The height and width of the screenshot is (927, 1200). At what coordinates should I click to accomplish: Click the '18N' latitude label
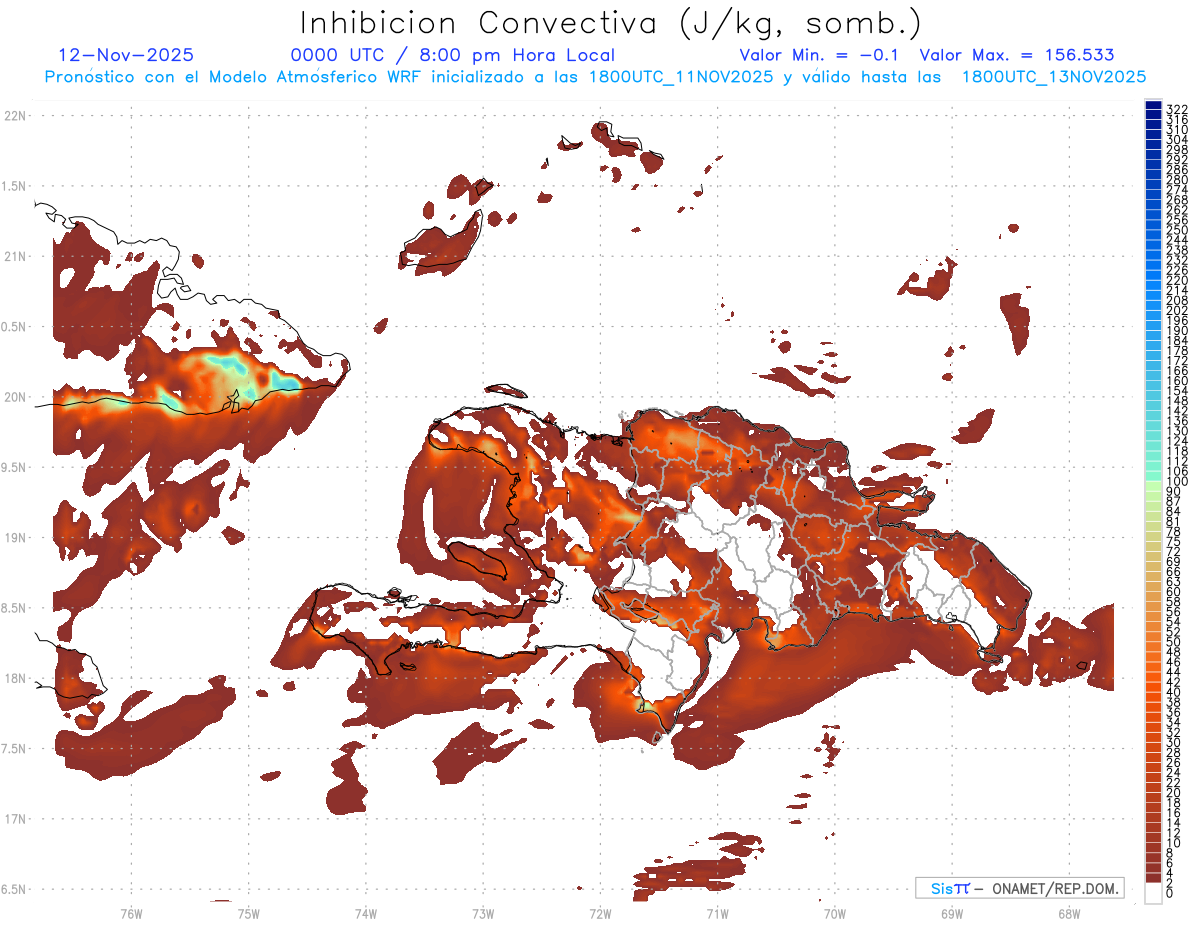click(x=15, y=678)
